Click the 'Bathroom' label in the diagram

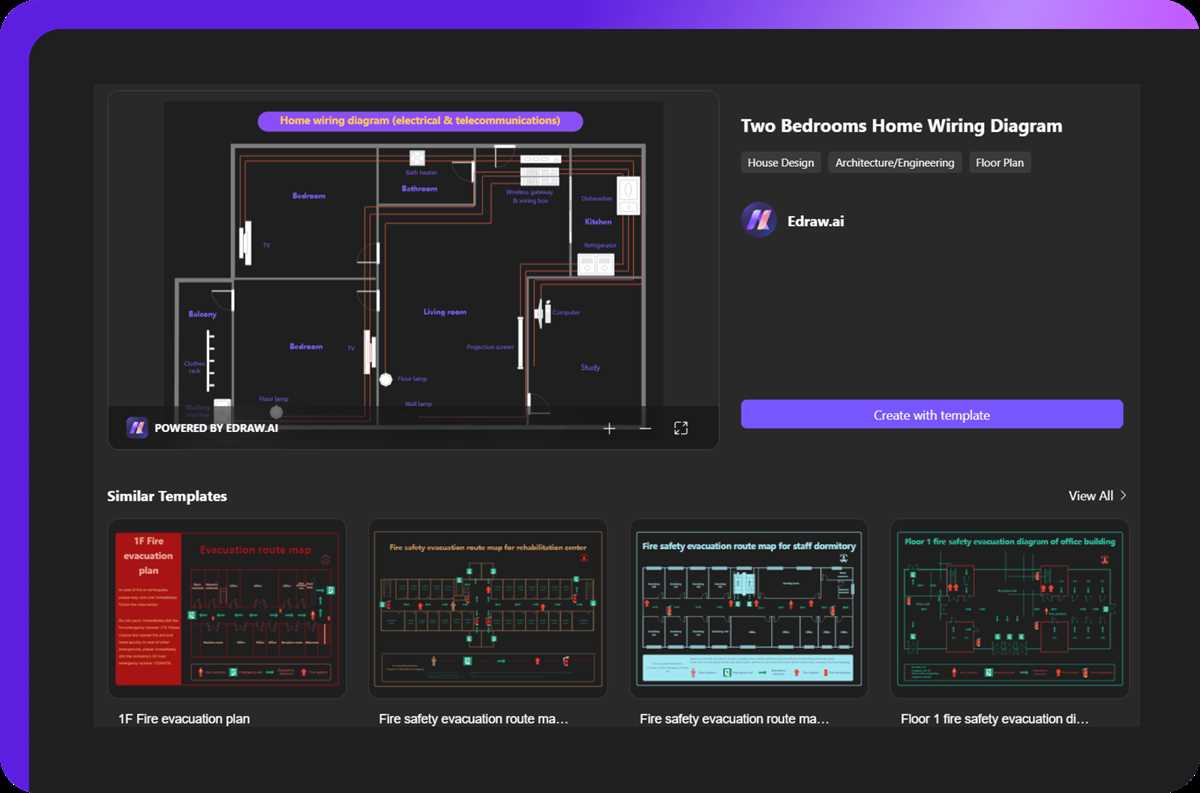[420, 188]
